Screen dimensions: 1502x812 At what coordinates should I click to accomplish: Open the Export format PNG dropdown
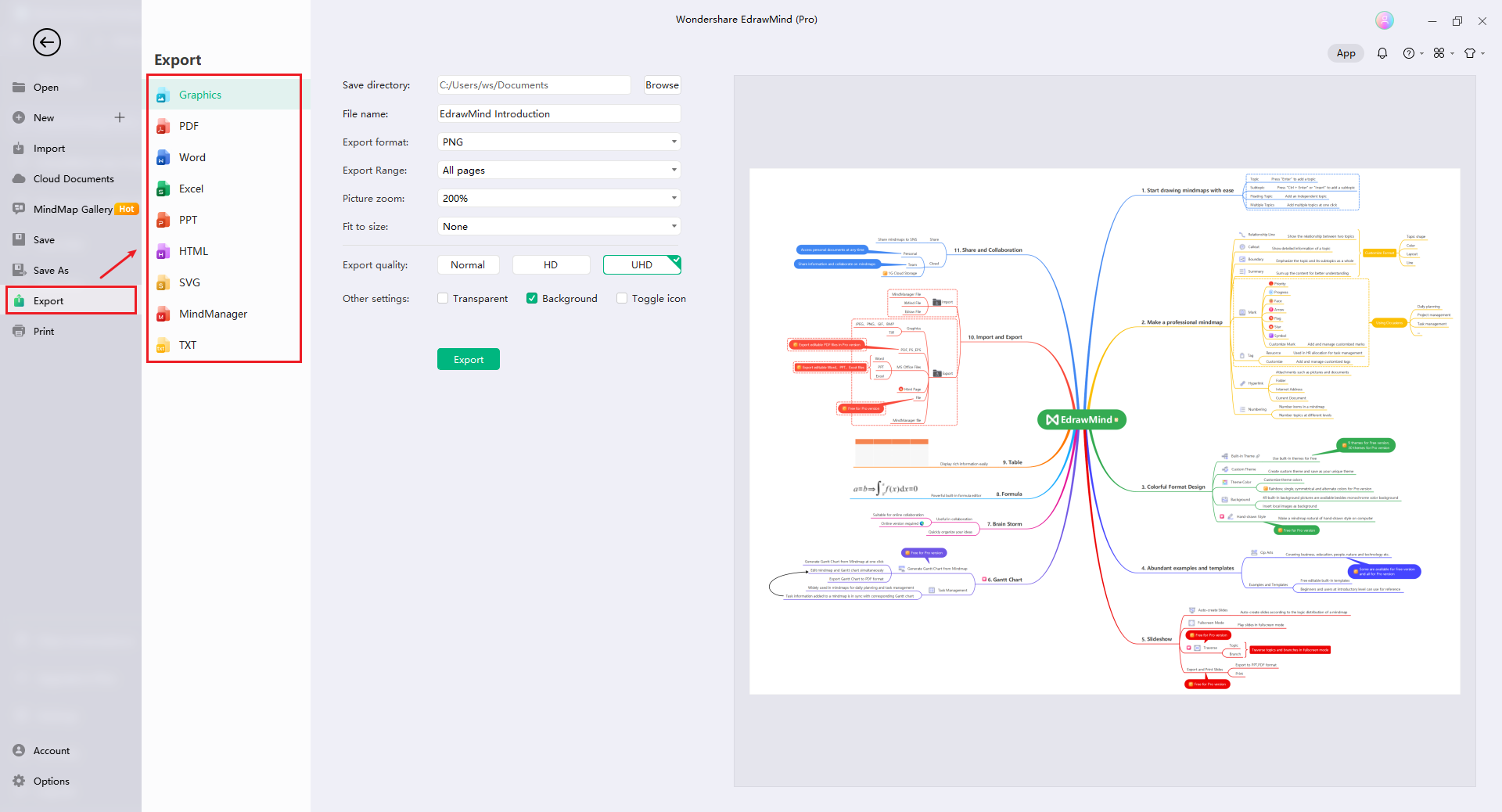pyautogui.click(x=559, y=142)
